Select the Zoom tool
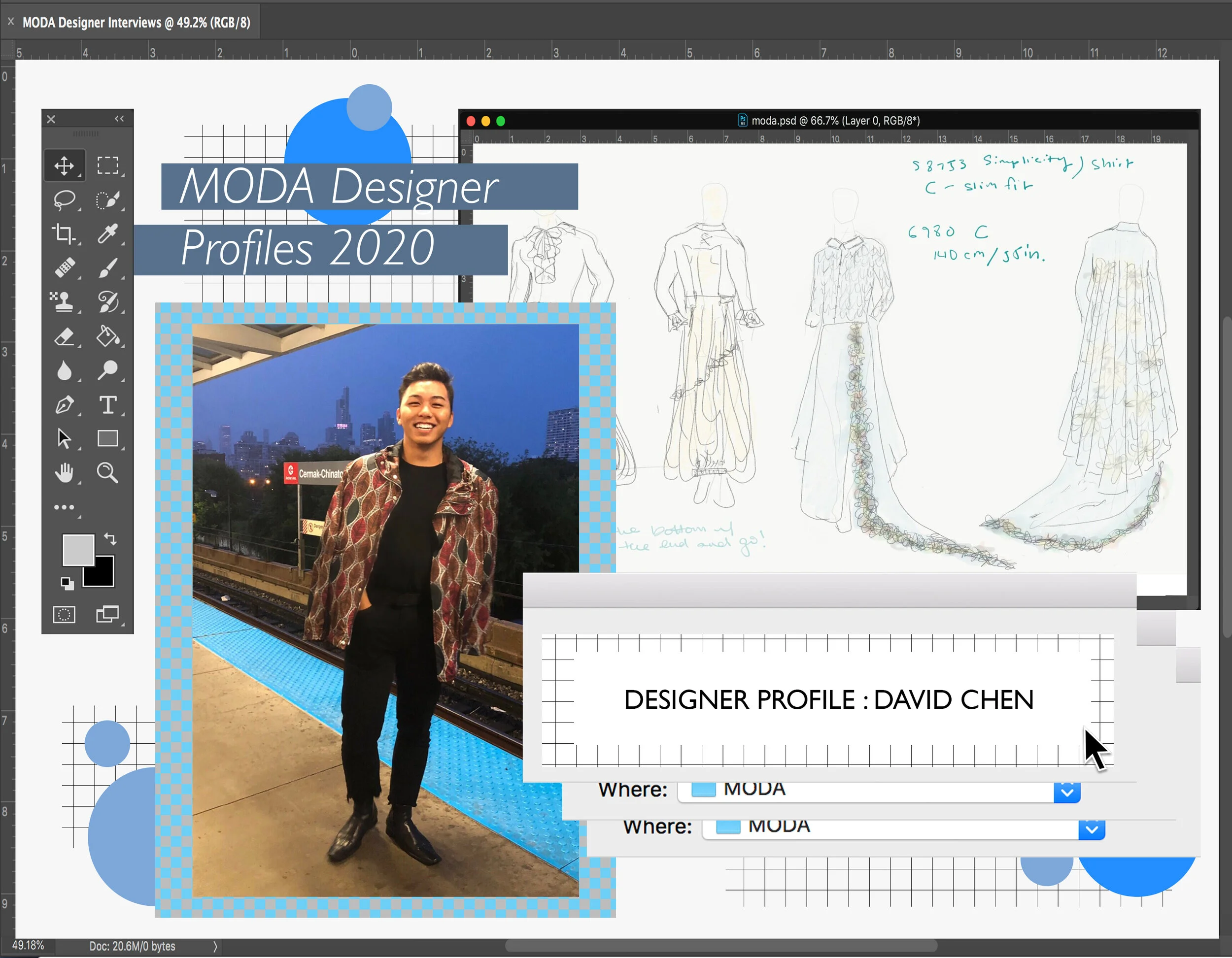Image resolution: width=1232 pixels, height=958 pixels. [x=107, y=472]
